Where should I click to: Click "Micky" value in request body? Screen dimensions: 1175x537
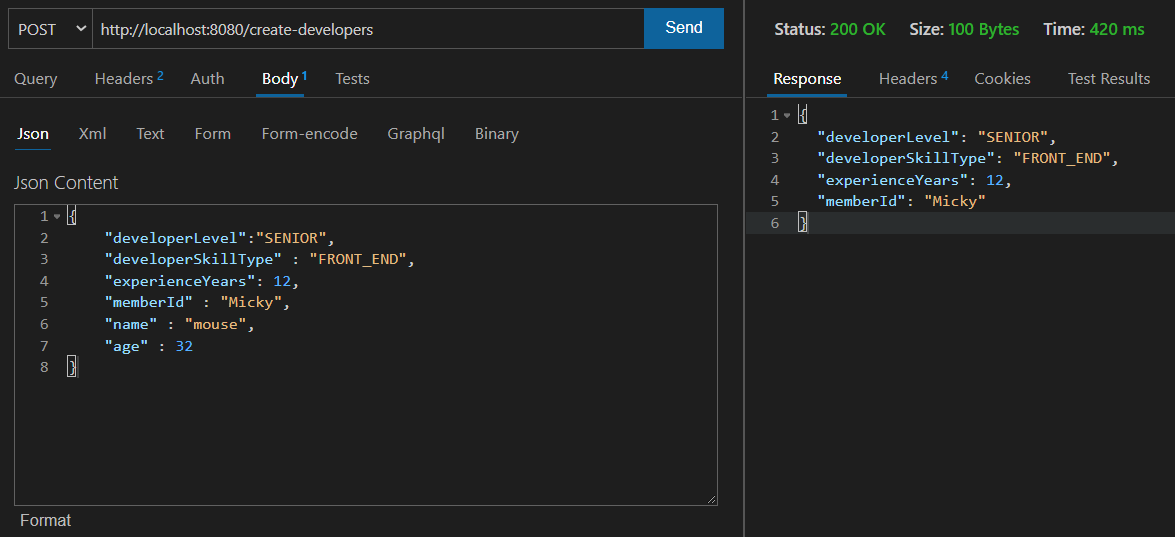(250, 303)
